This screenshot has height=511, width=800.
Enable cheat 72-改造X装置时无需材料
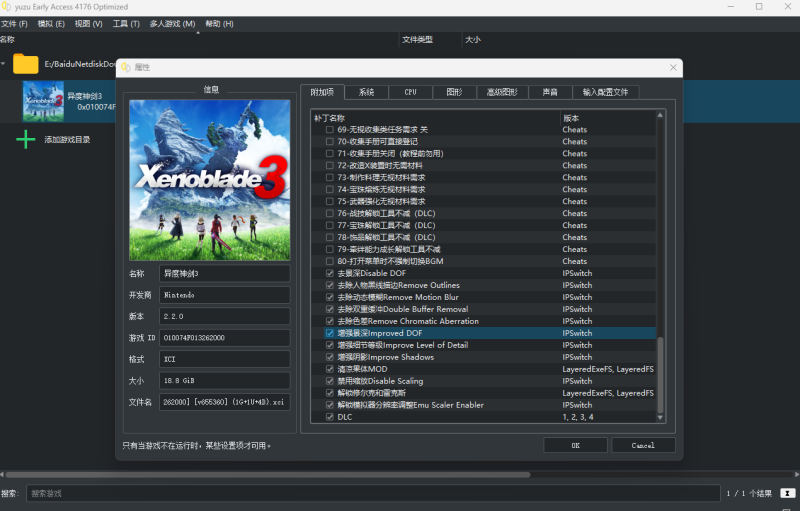330,166
